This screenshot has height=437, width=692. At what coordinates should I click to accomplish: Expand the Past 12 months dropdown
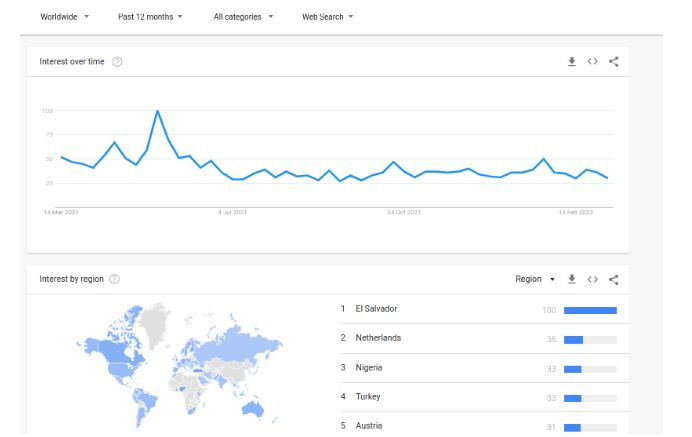coord(150,17)
